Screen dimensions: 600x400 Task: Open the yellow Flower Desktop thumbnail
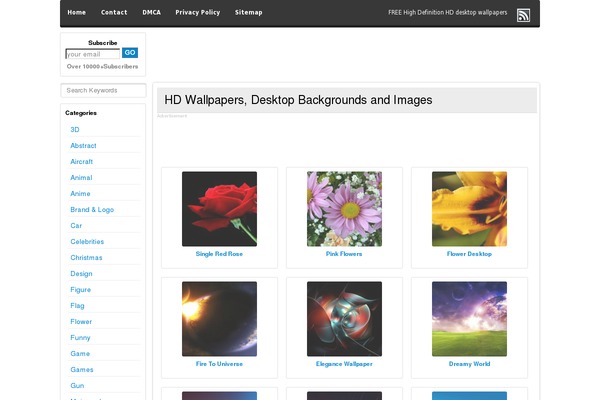[x=470, y=209]
